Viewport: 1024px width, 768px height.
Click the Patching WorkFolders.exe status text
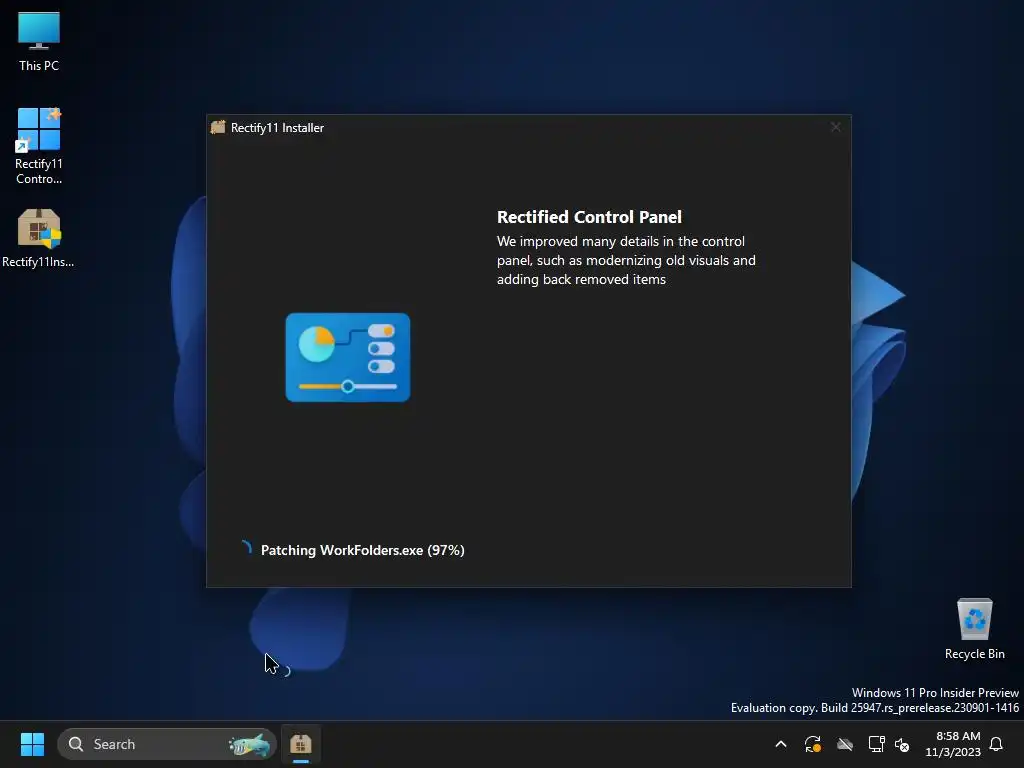362,550
